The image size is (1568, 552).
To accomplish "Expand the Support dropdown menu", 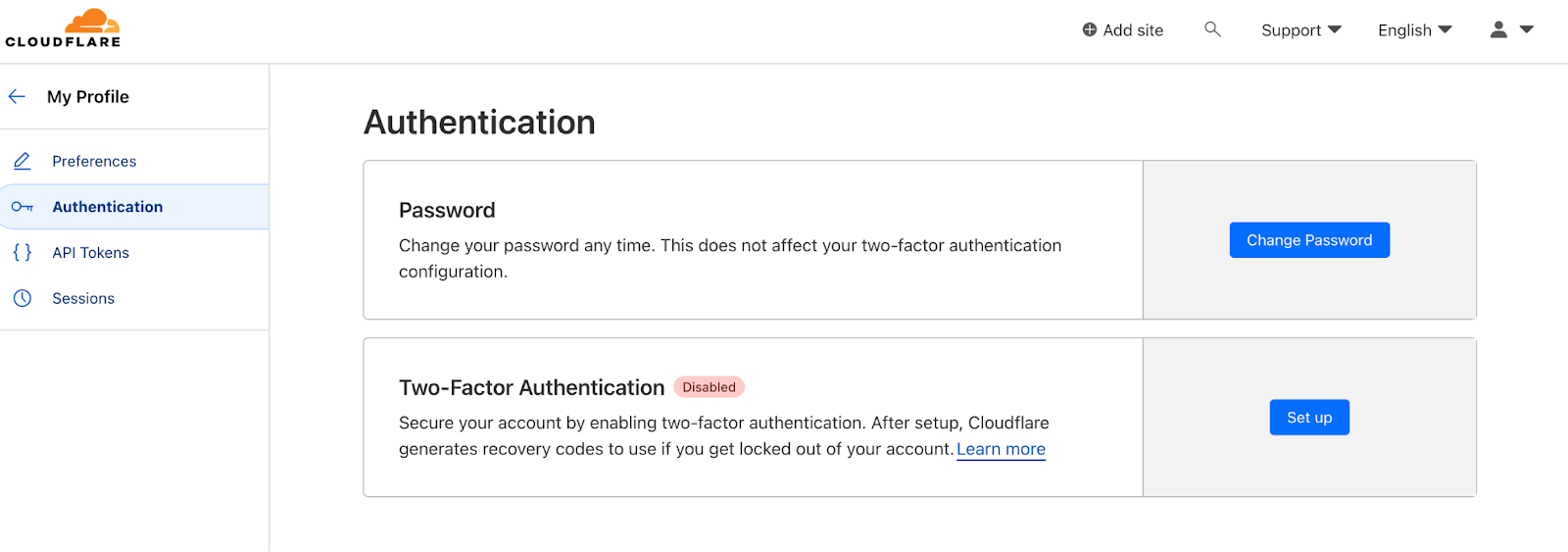I will coord(1300,29).
